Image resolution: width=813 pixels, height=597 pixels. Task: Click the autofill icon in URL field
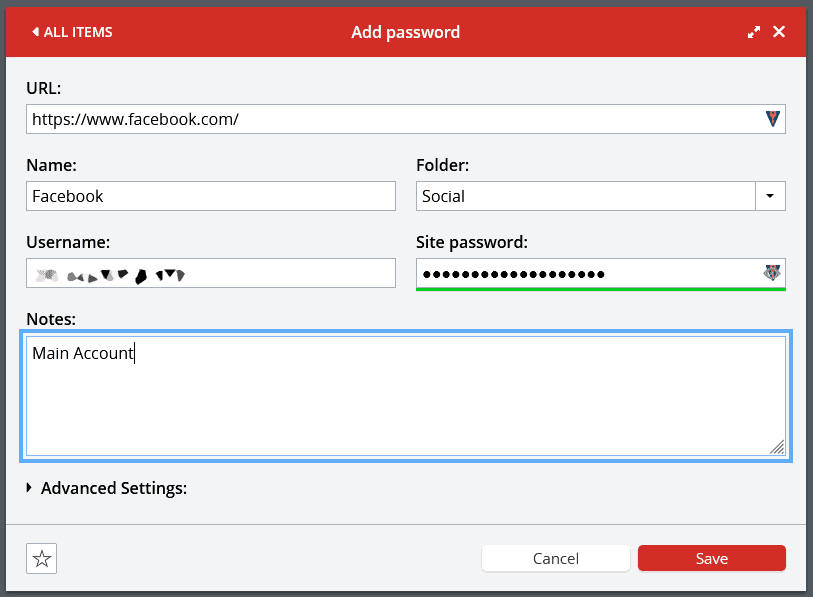773,119
